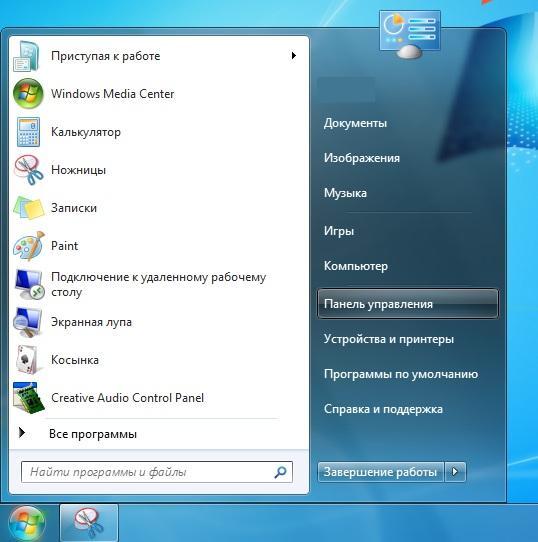Viewport: 538px width, 542px height.
Task: Expand the Приступая к работе submenu arrow
Action: pyautogui.click(x=293, y=55)
